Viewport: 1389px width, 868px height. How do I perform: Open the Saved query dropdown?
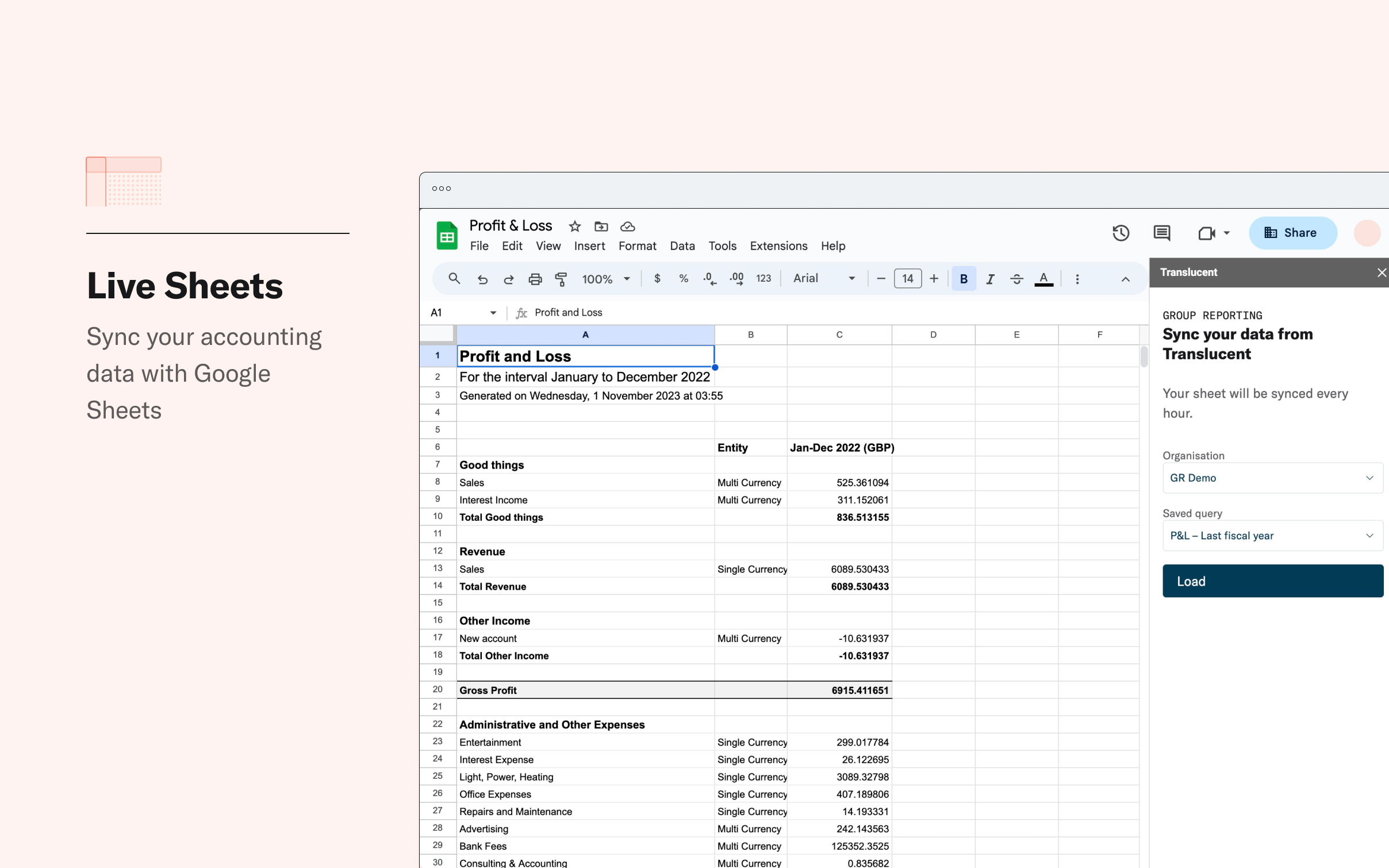(x=1272, y=536)
